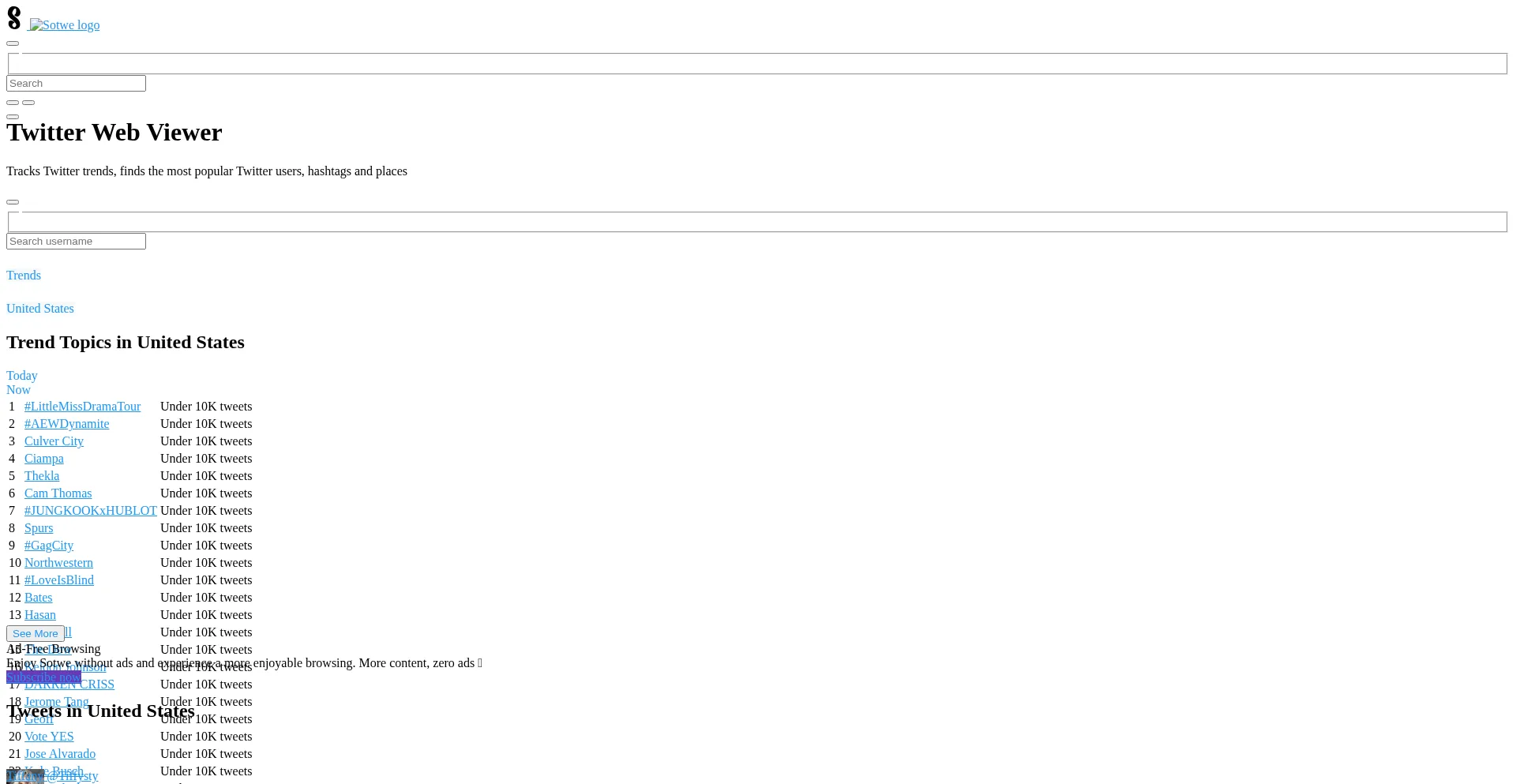Switch to the Now trends tab

pyautogui.click(x=19, y=390)
